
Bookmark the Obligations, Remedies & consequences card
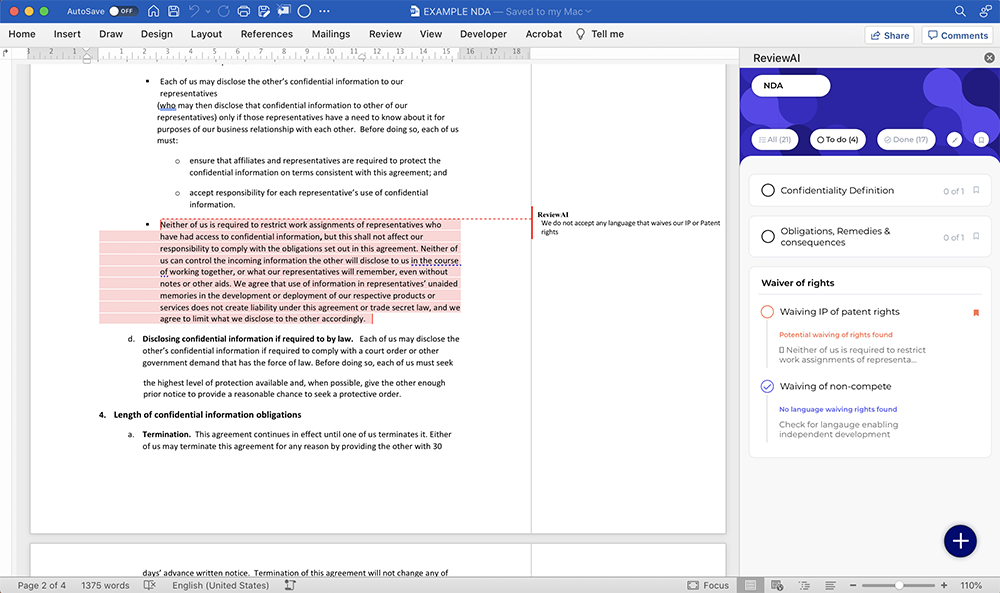coord(976,236)
